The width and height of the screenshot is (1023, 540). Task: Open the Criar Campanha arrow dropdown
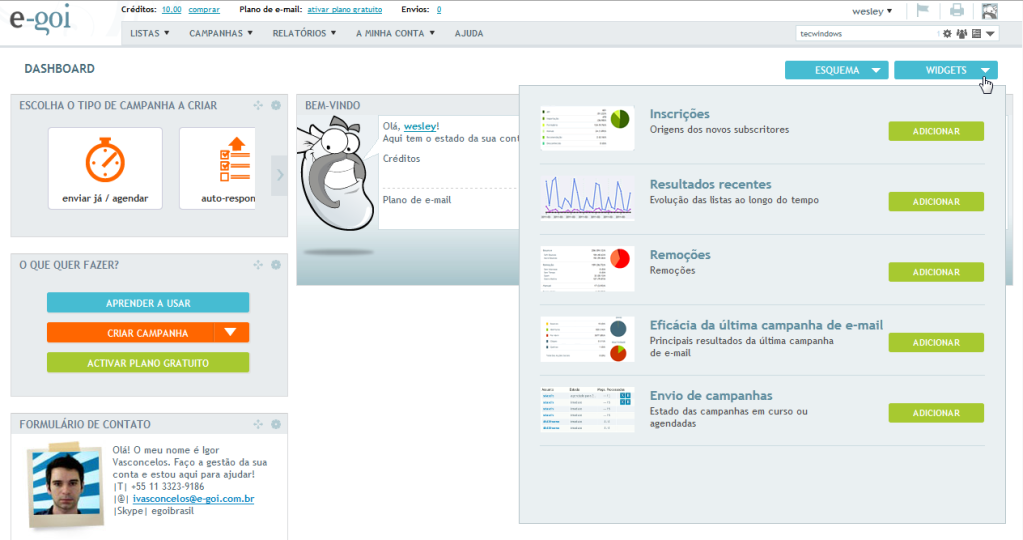pos(231,332)
